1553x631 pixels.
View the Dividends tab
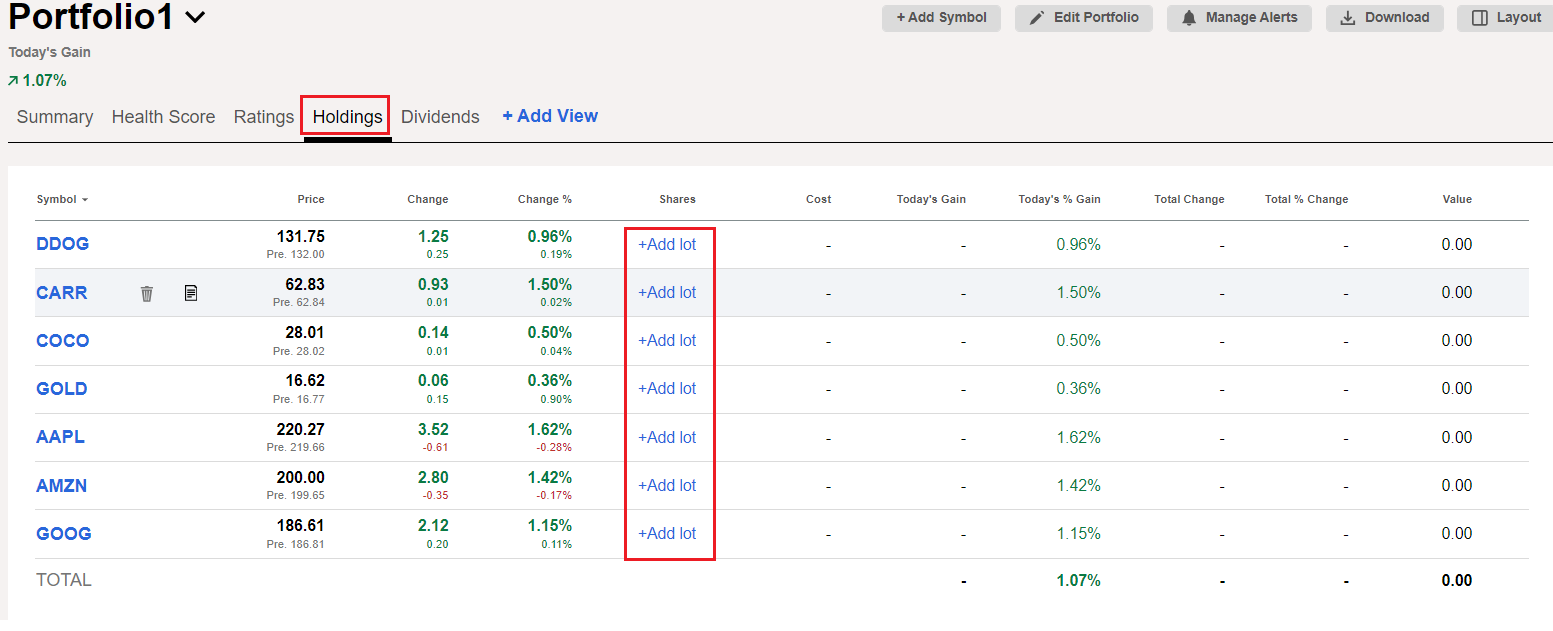[440, 116]
